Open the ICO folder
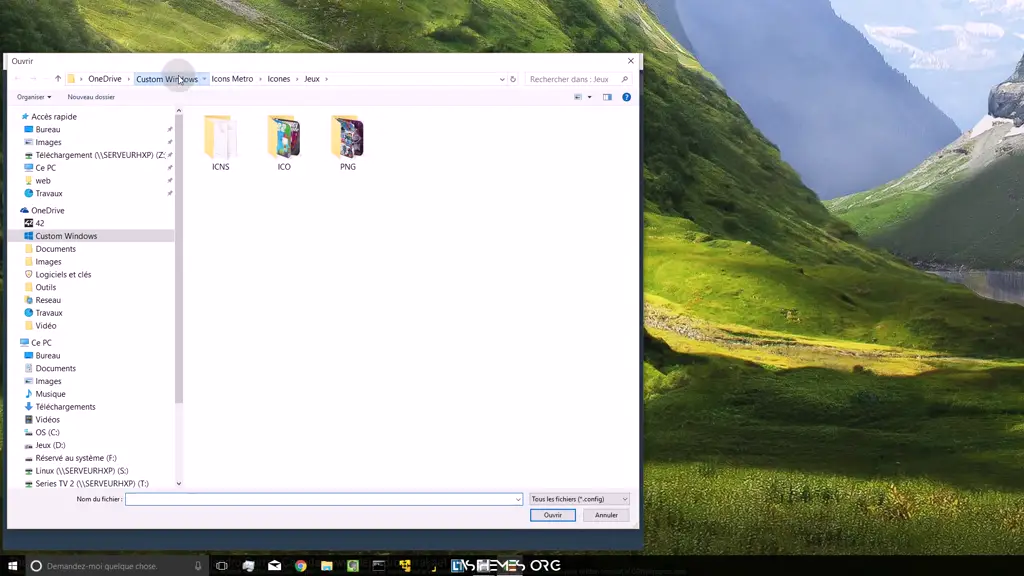1024x576 pixels. coord(284,138)
